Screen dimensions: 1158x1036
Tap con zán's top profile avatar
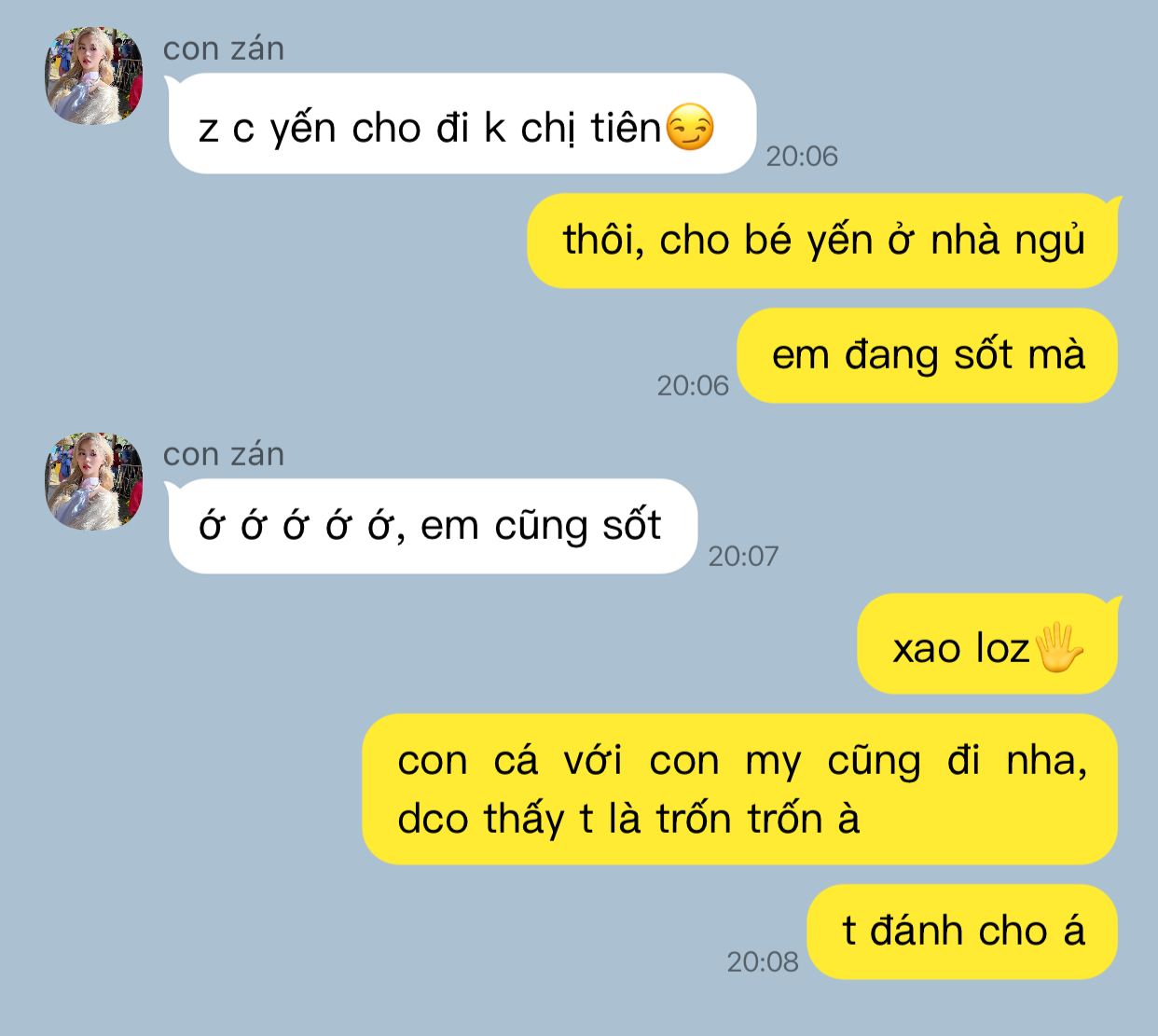pos(94,76)
